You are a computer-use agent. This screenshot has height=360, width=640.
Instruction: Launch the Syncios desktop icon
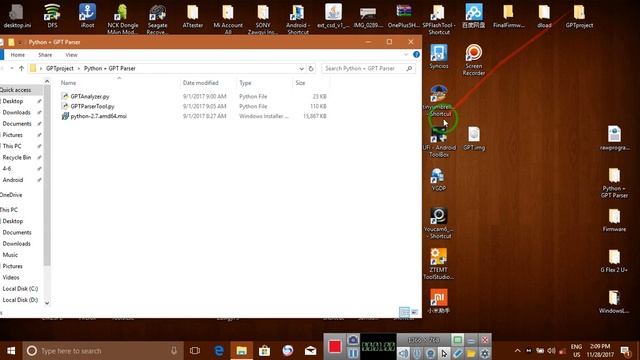pos(439,56)
